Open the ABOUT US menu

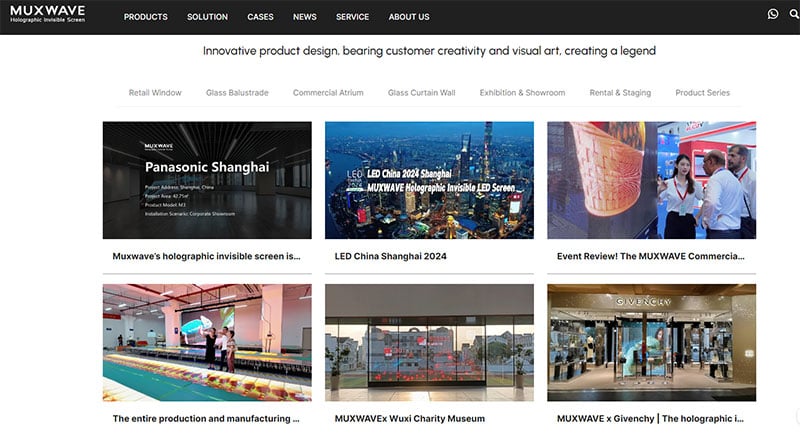(409, 17)
